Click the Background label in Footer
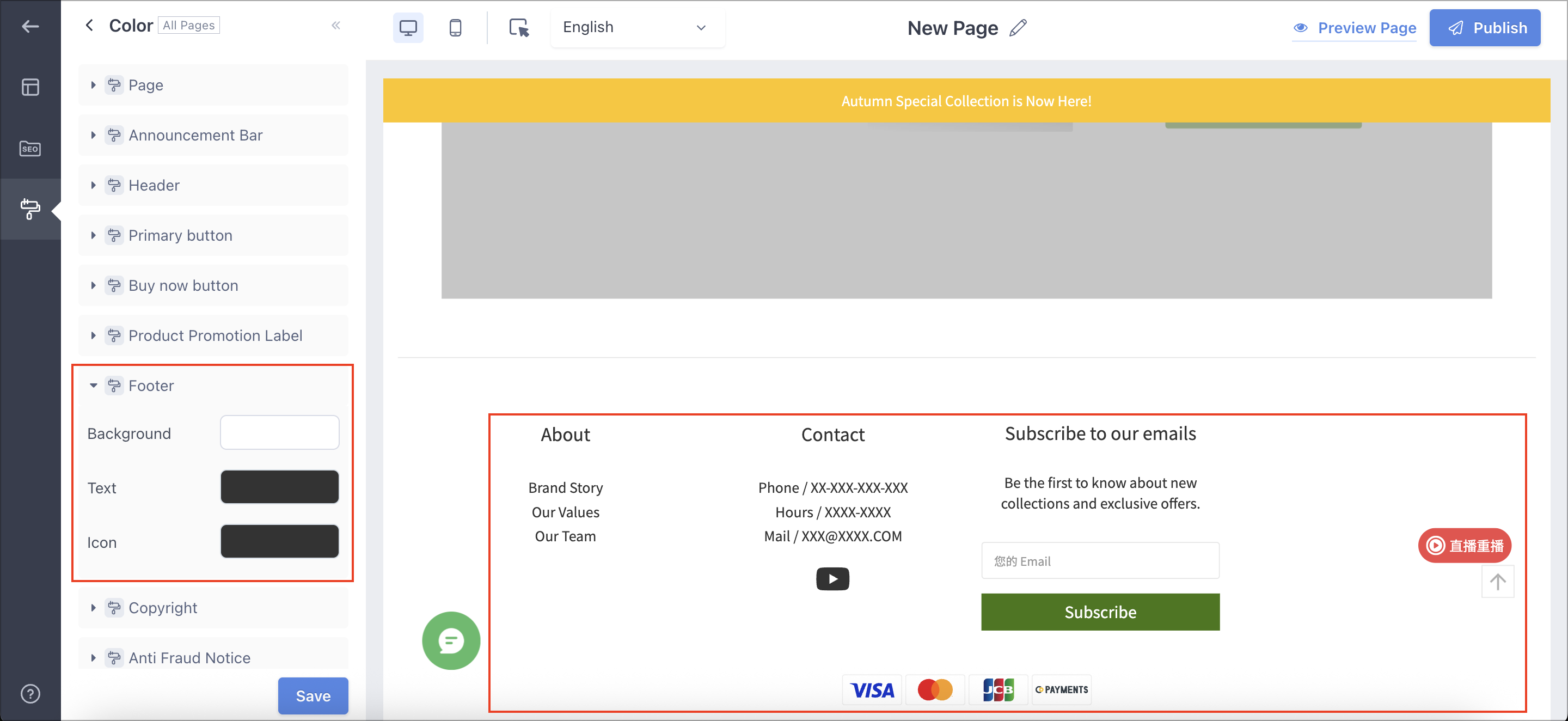 129,433
